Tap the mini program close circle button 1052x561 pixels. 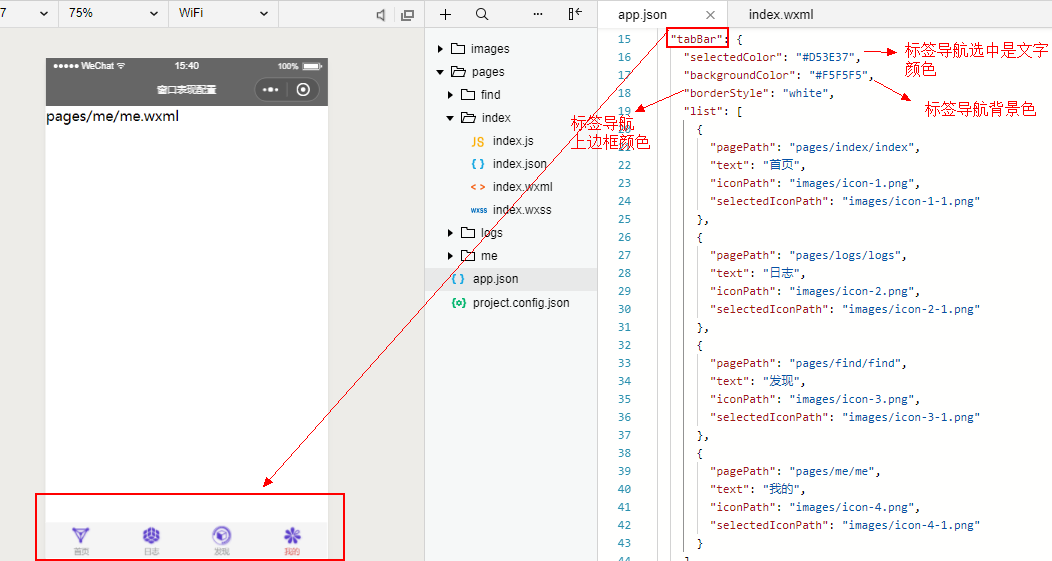click(x=303, y=89)
